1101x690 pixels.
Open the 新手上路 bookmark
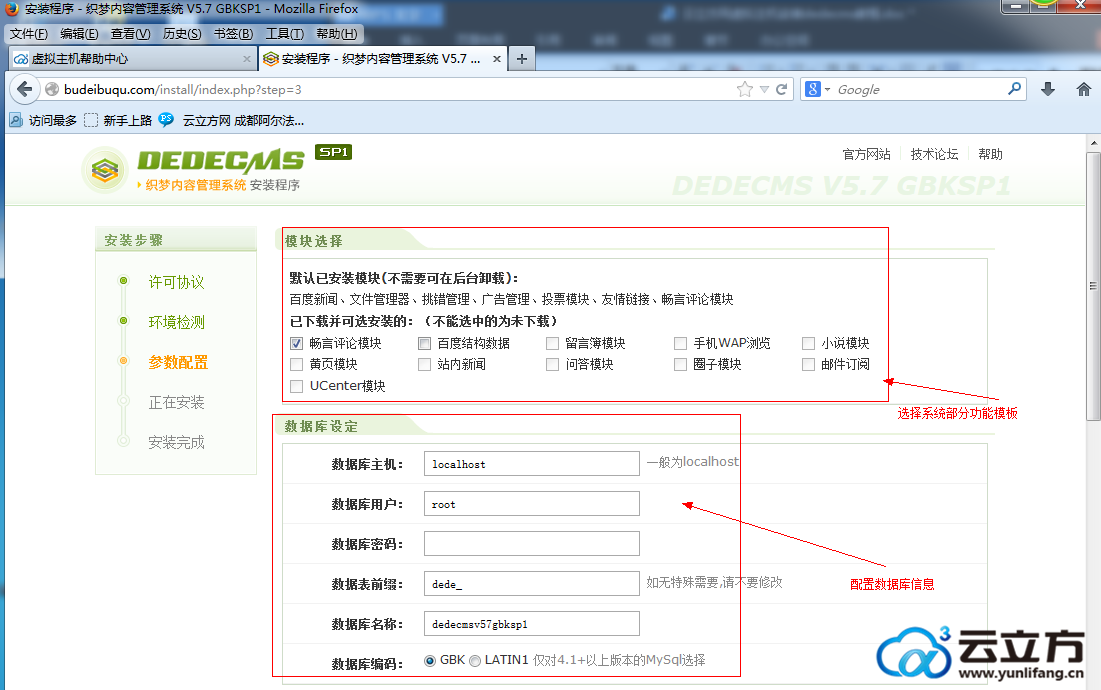[x=118, y=121]
